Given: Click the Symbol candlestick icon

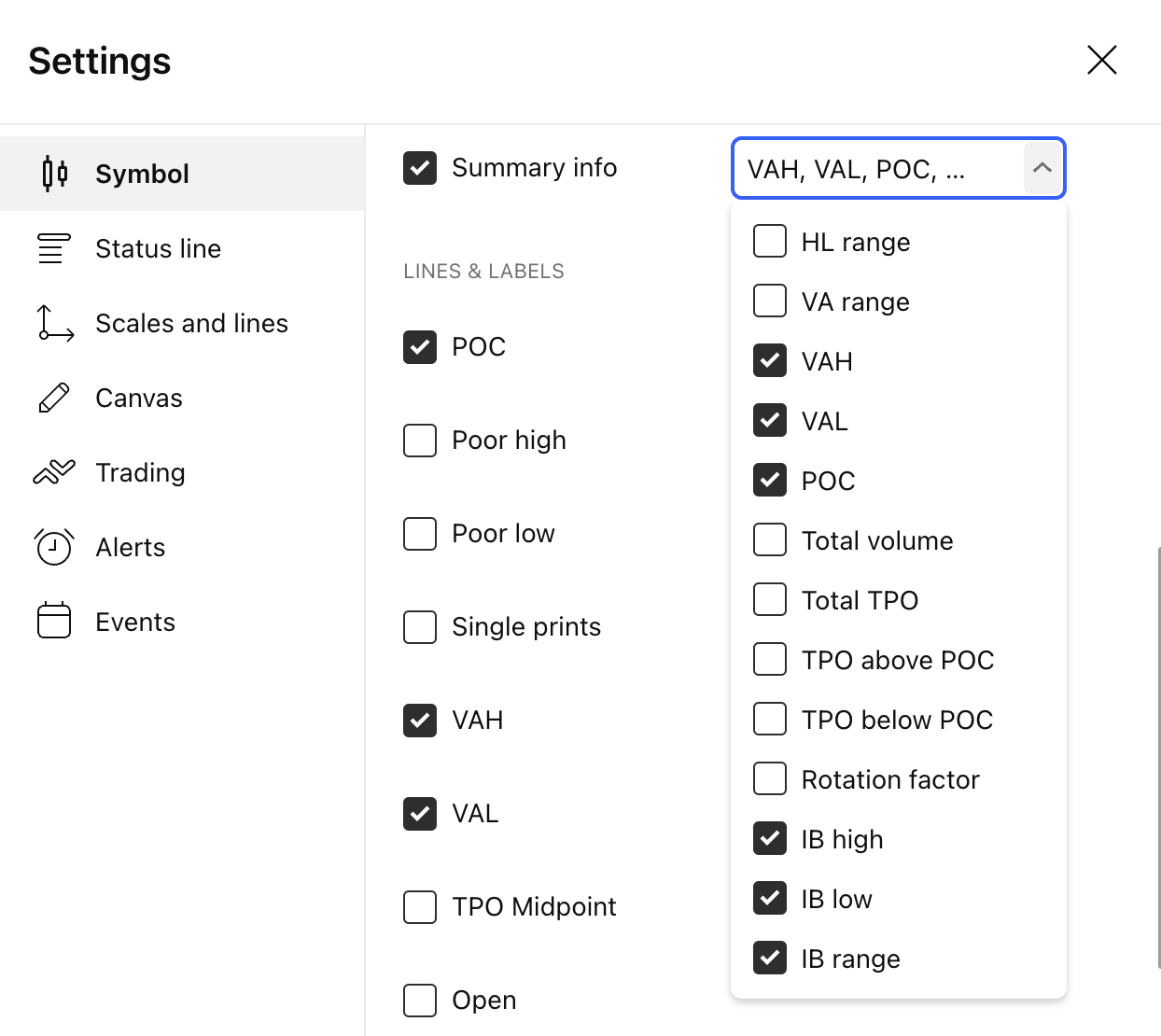Looking at the screenshot, I should click(x=54, y=174).
